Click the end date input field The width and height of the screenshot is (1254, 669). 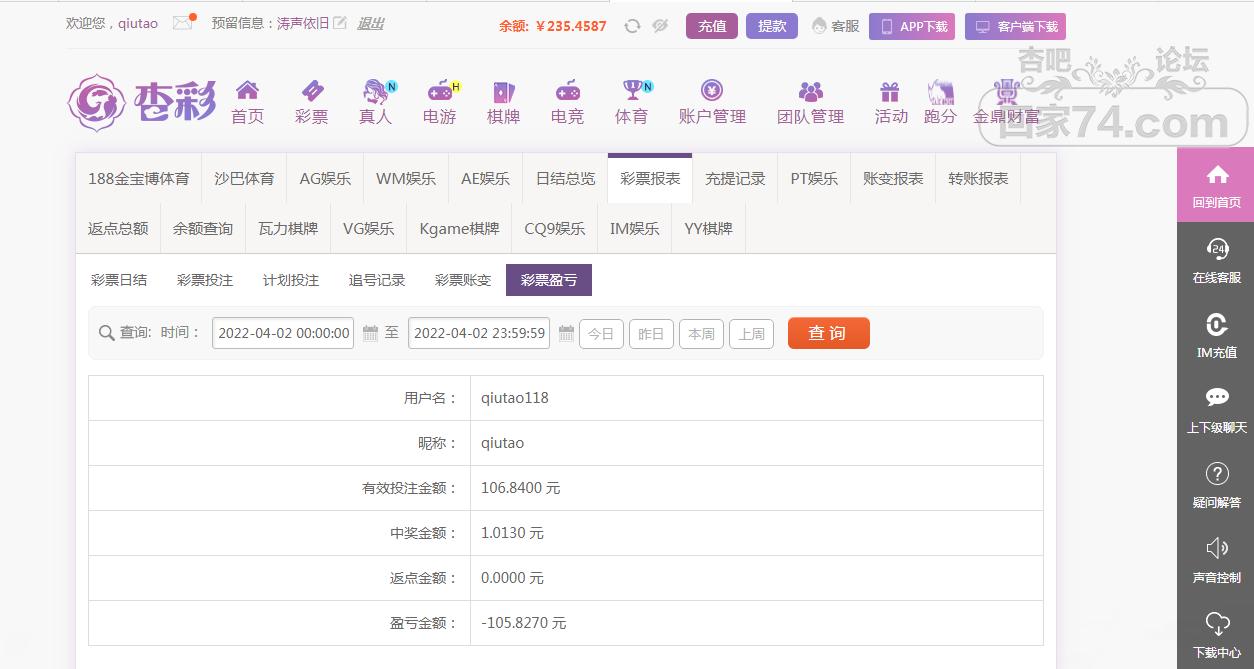[479, 333]
